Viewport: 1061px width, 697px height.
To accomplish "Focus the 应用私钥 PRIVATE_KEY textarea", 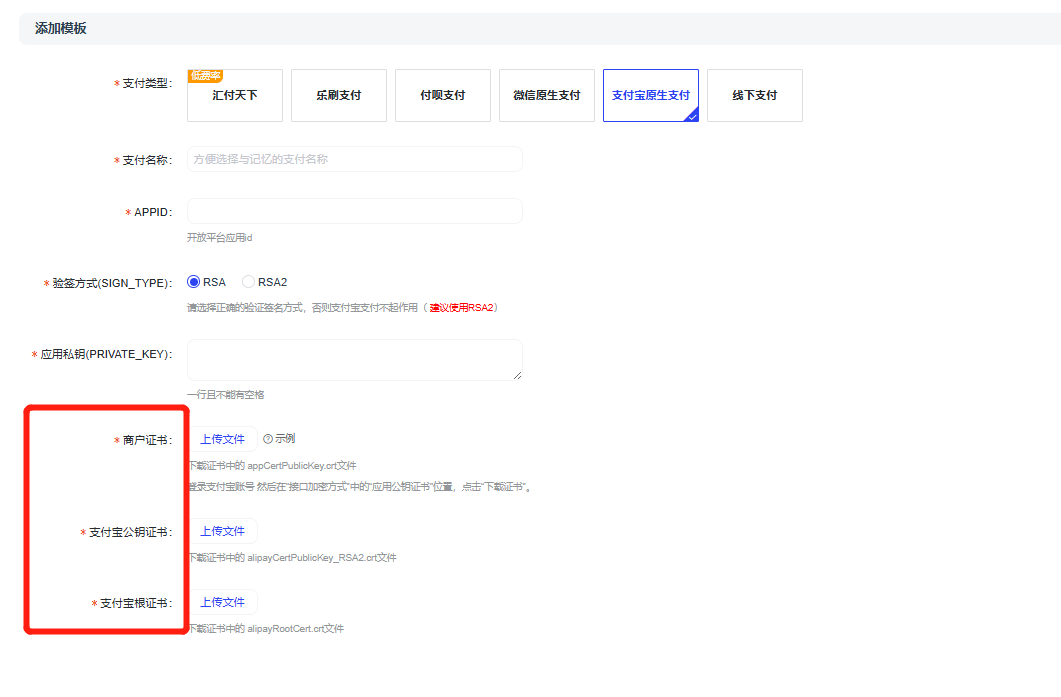I will 354,359.
